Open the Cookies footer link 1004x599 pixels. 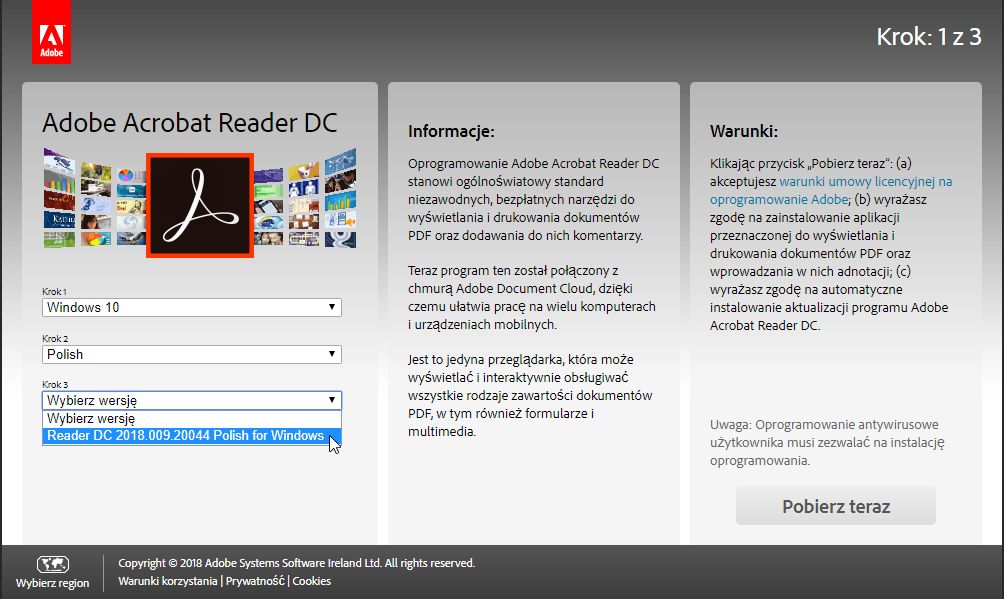point(310,580)
